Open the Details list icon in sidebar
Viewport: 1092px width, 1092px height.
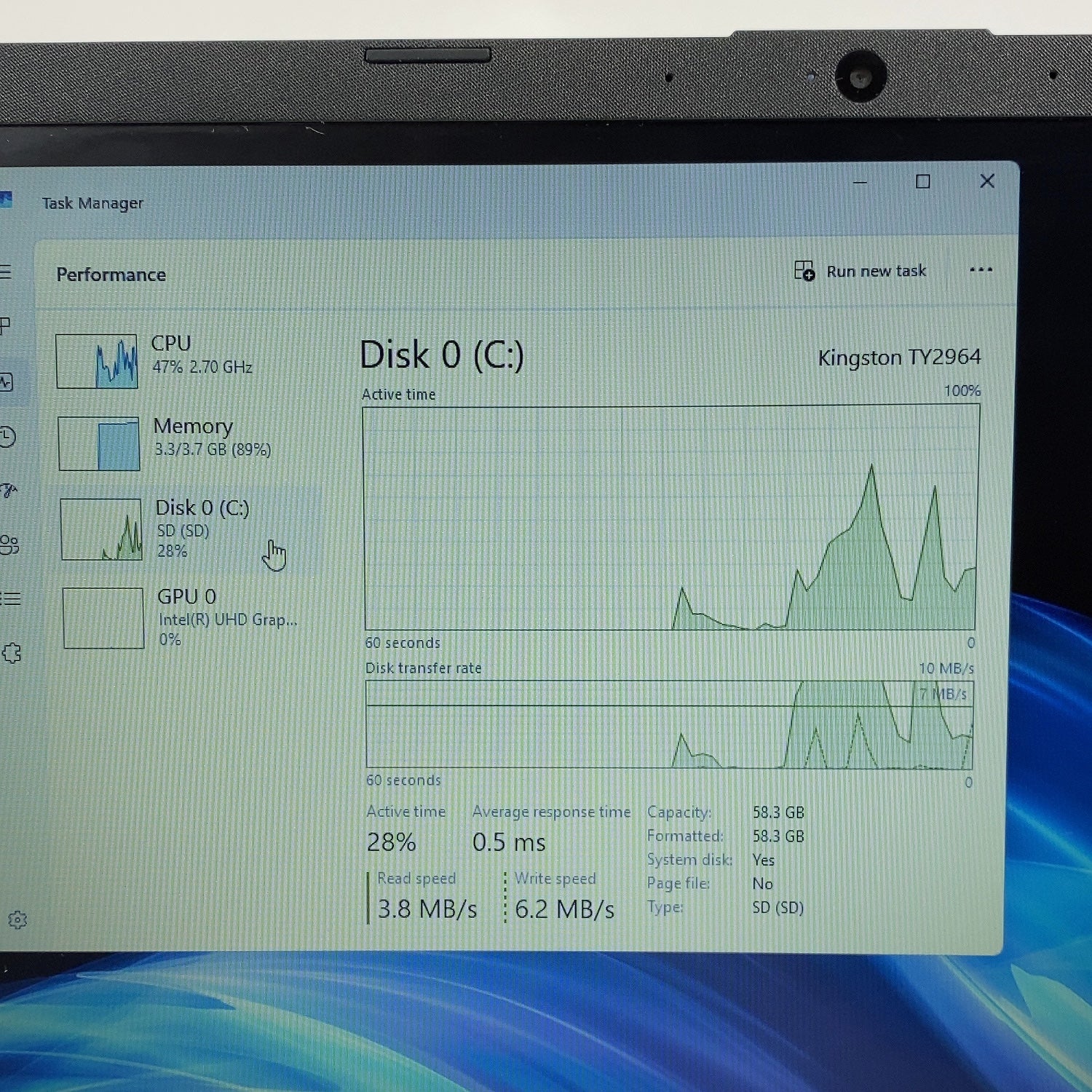tap(9, 598)
